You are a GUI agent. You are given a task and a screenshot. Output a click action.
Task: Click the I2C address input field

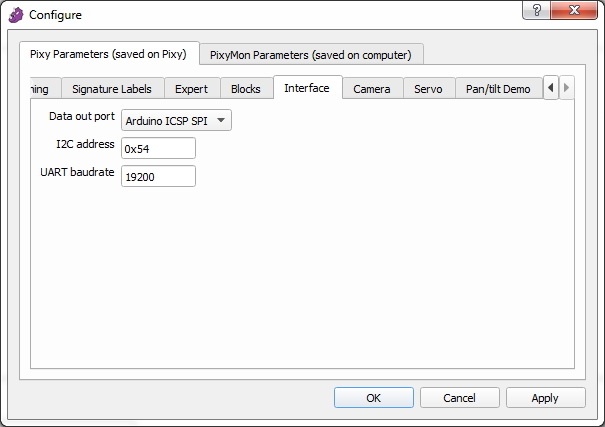[158, 148]
